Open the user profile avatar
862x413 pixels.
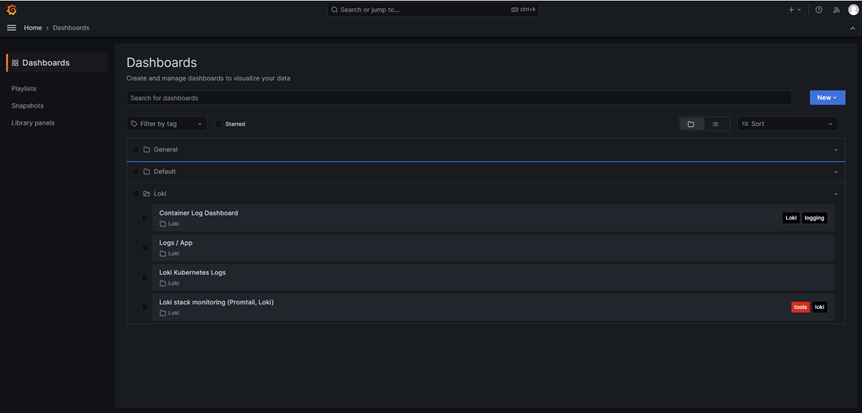click(x=853, y=9)
